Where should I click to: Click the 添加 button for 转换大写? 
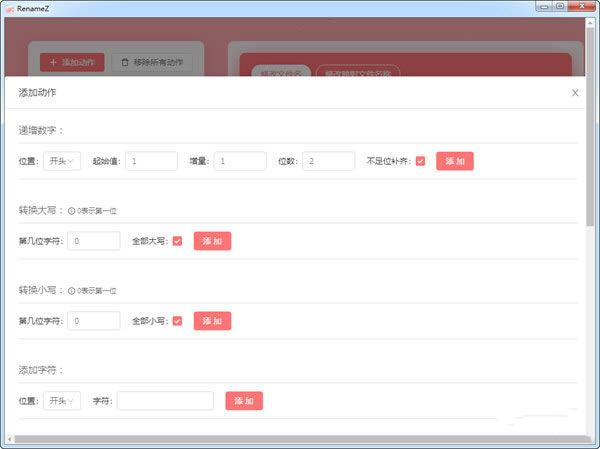(212, 241)
